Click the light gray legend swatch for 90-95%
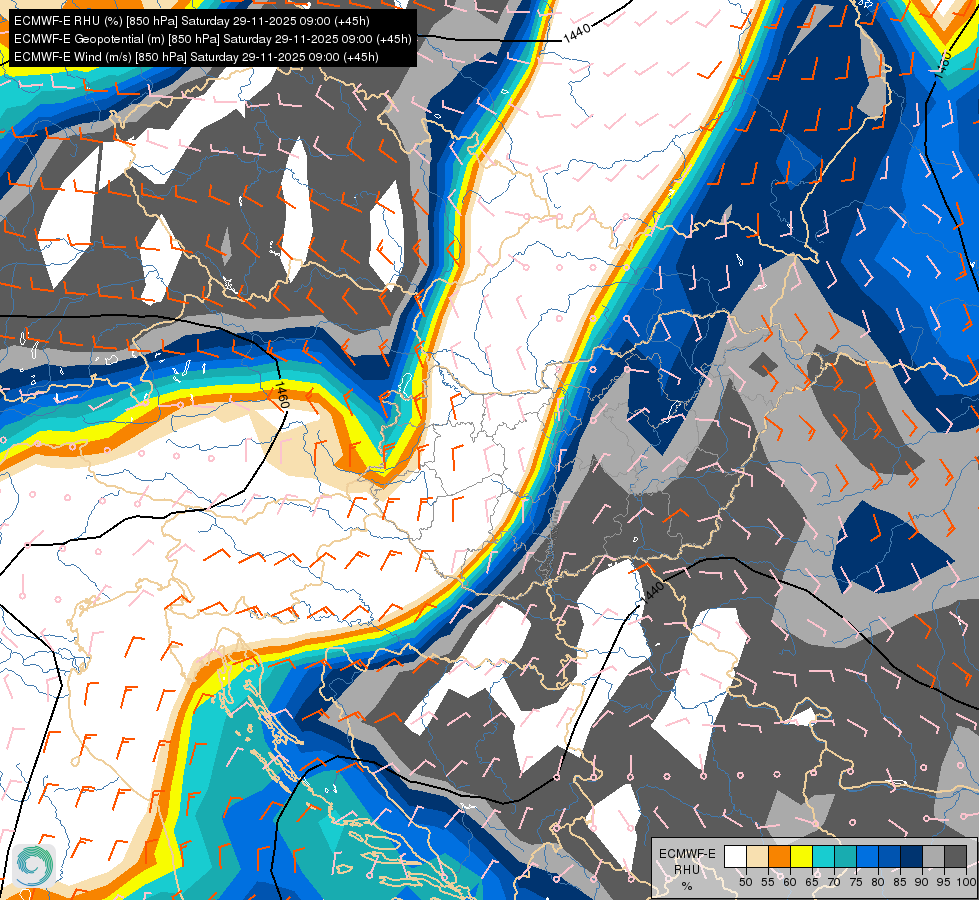The width and height of the screenshot is (979, 900). pos(934,857)
